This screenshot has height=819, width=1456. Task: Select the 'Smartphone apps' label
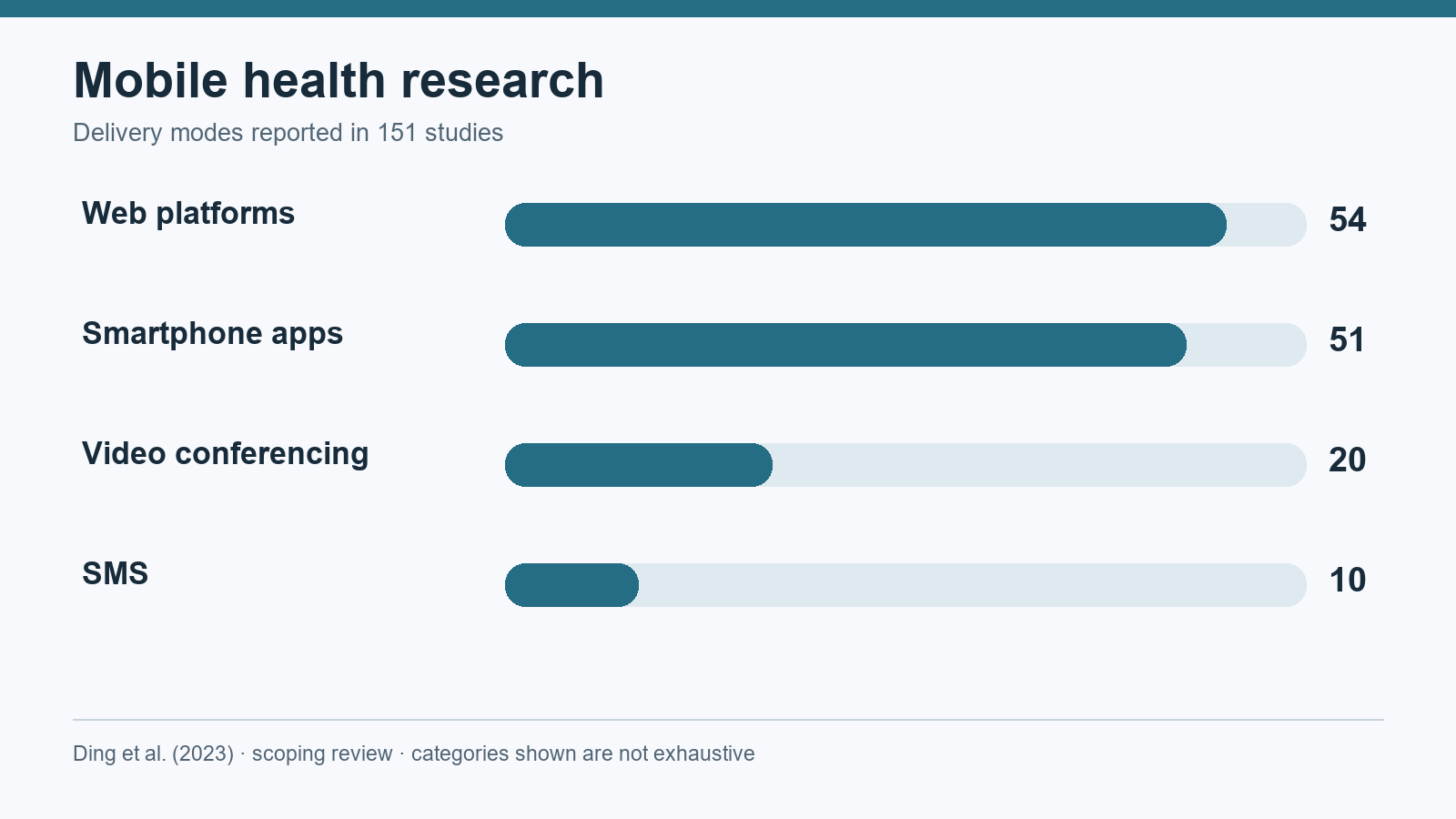213,333
